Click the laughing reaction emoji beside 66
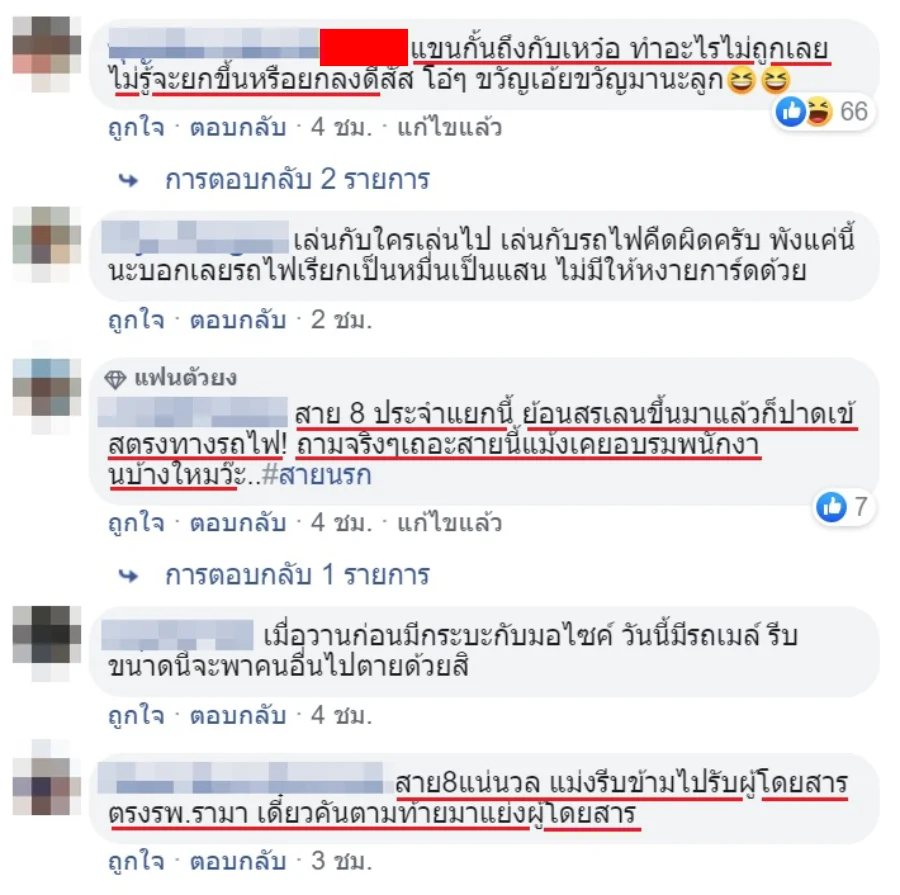The image size is (900, 895). 819,111
